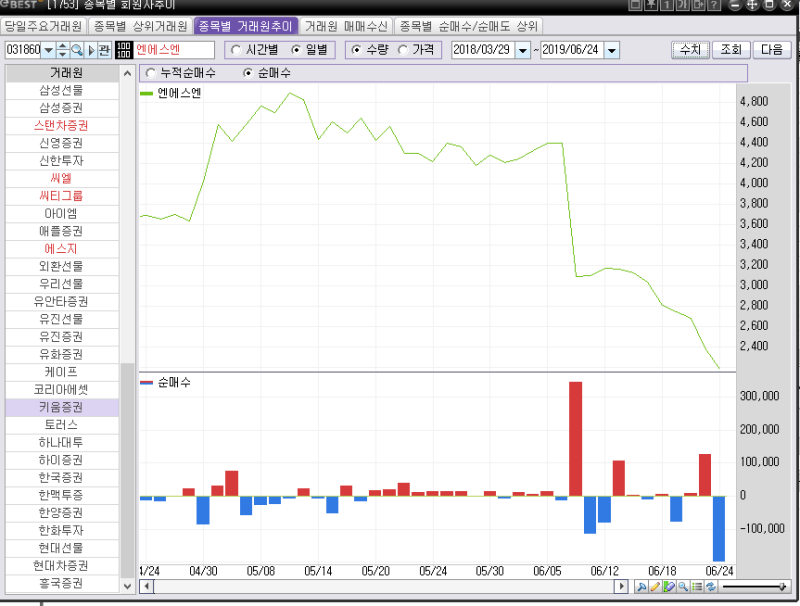Viewport: 800px width, 606px height.
Task: Click the stock search magnifier icon
Action: (77, 50)
